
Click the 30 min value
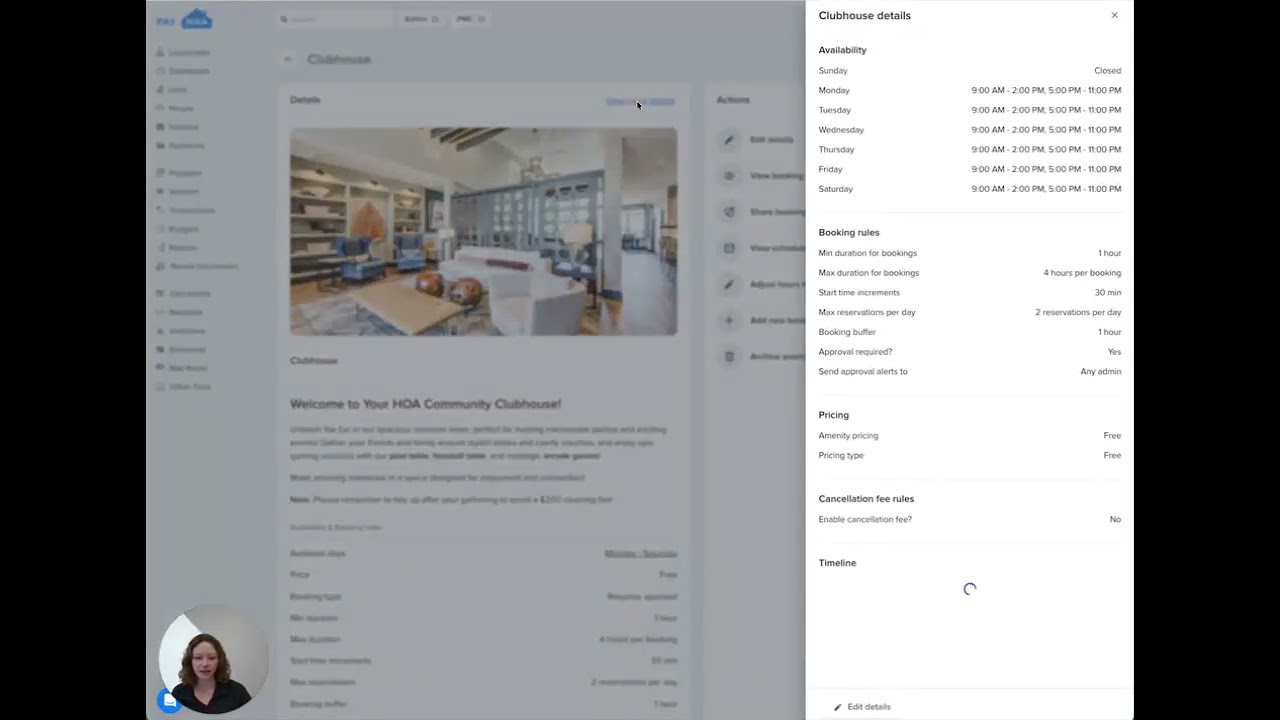tap(1107, 293)
